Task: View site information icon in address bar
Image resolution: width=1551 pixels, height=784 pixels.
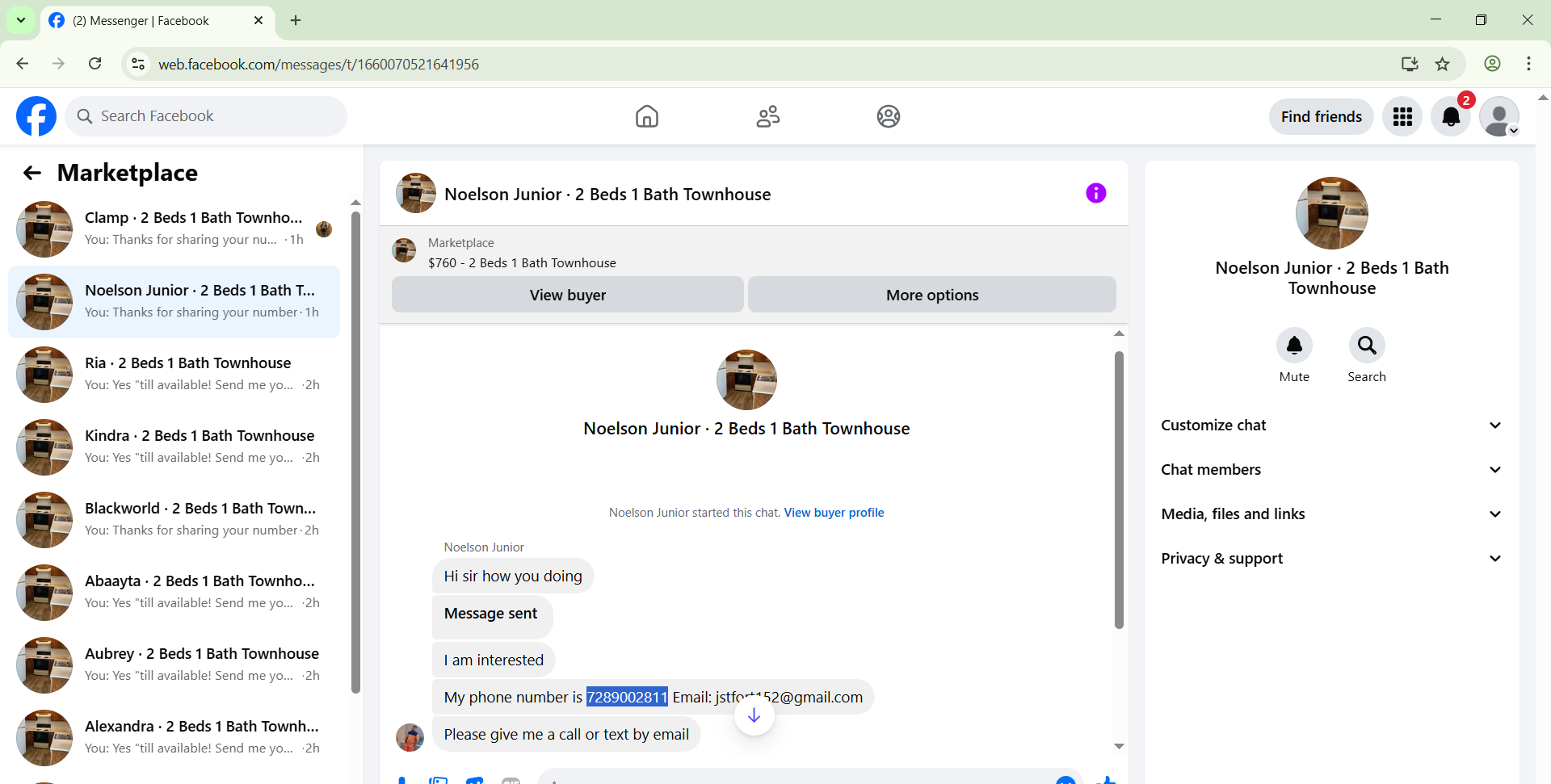Action: tap(138, 64)
